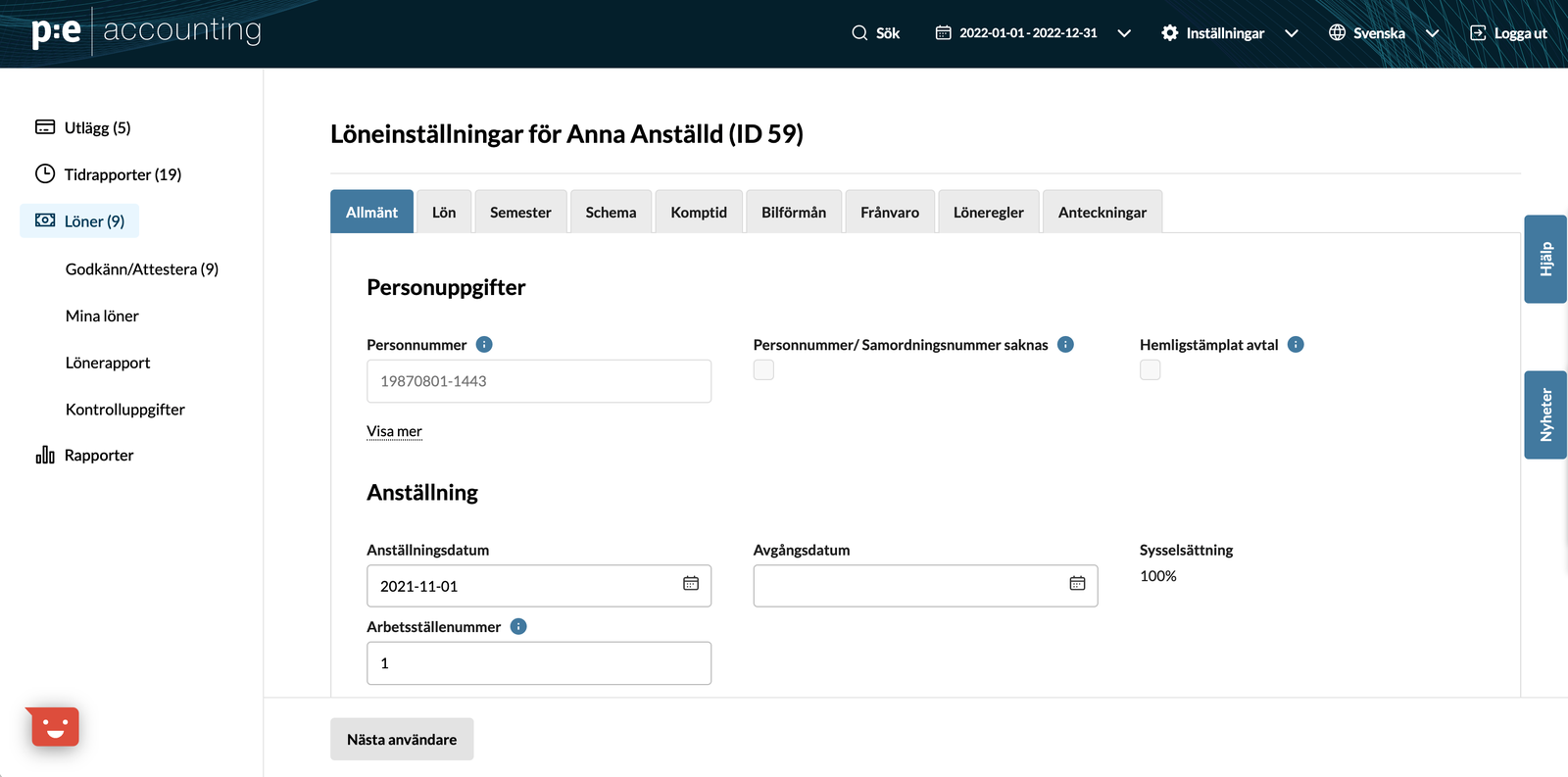Click Nästa användare button
The width and height of the screenshot is (1568, 777).
click(x=402, y=739)
